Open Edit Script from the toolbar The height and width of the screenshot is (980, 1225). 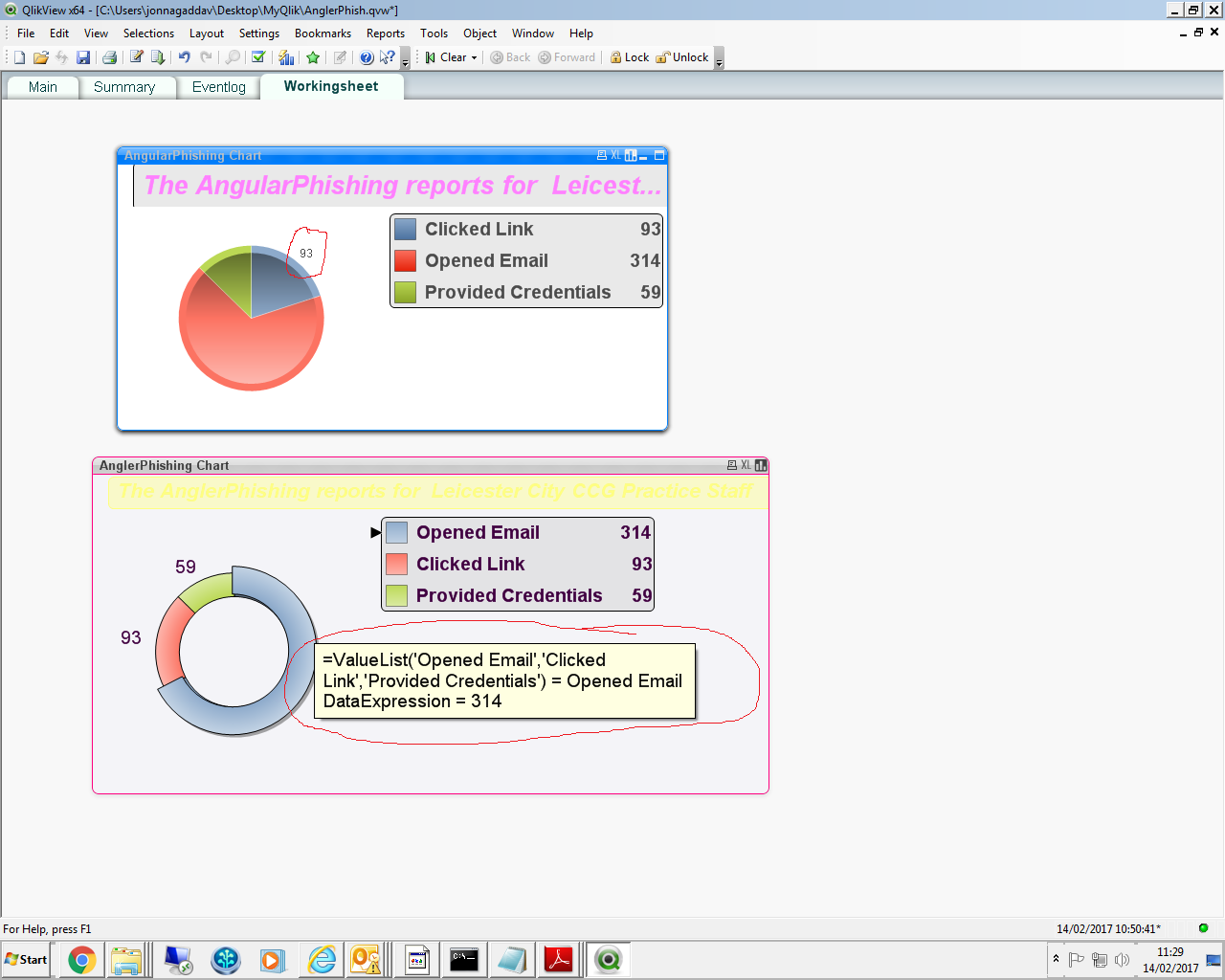click(137, 57)
